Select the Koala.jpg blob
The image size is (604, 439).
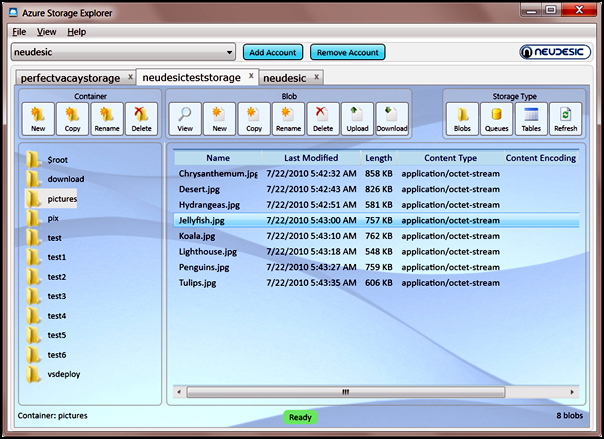point(376,236)
